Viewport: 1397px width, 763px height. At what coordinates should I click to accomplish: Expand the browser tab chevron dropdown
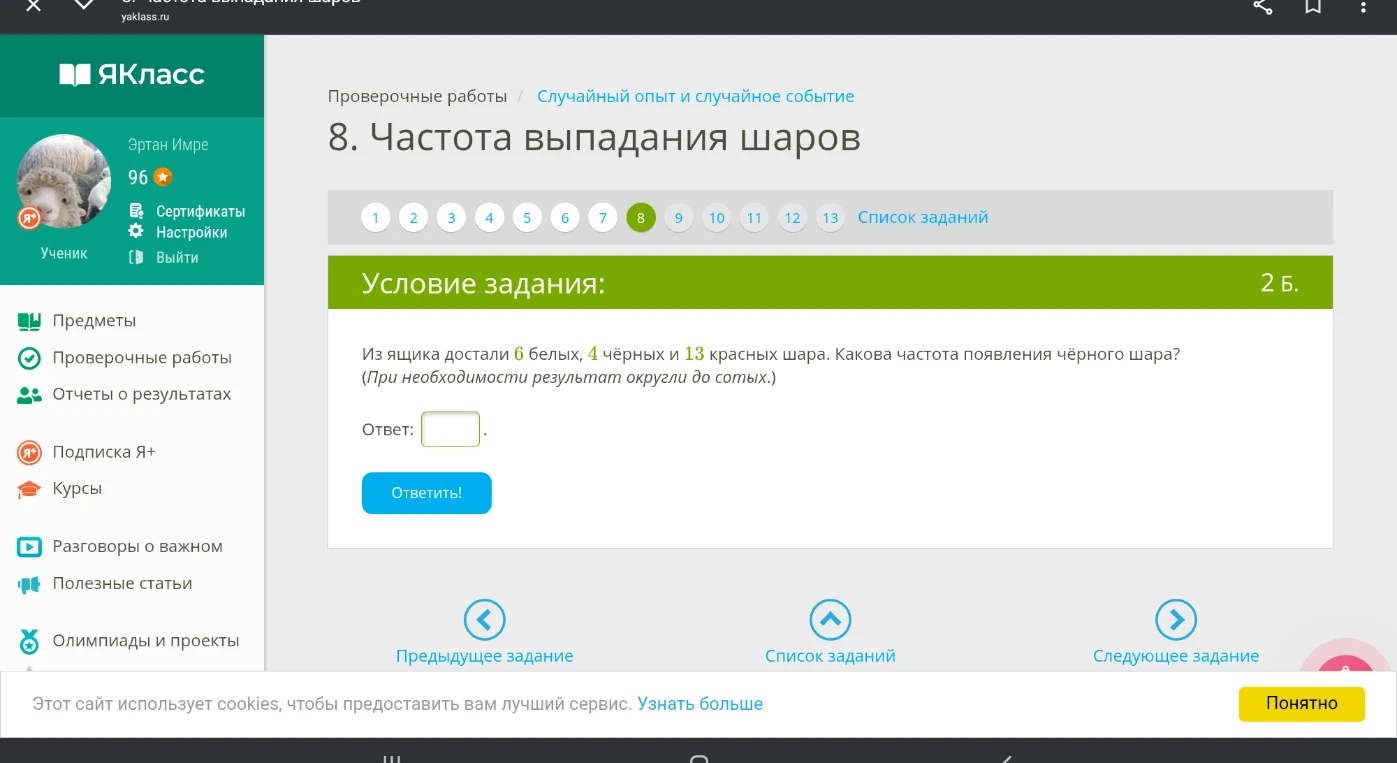(x=84, y=5)
